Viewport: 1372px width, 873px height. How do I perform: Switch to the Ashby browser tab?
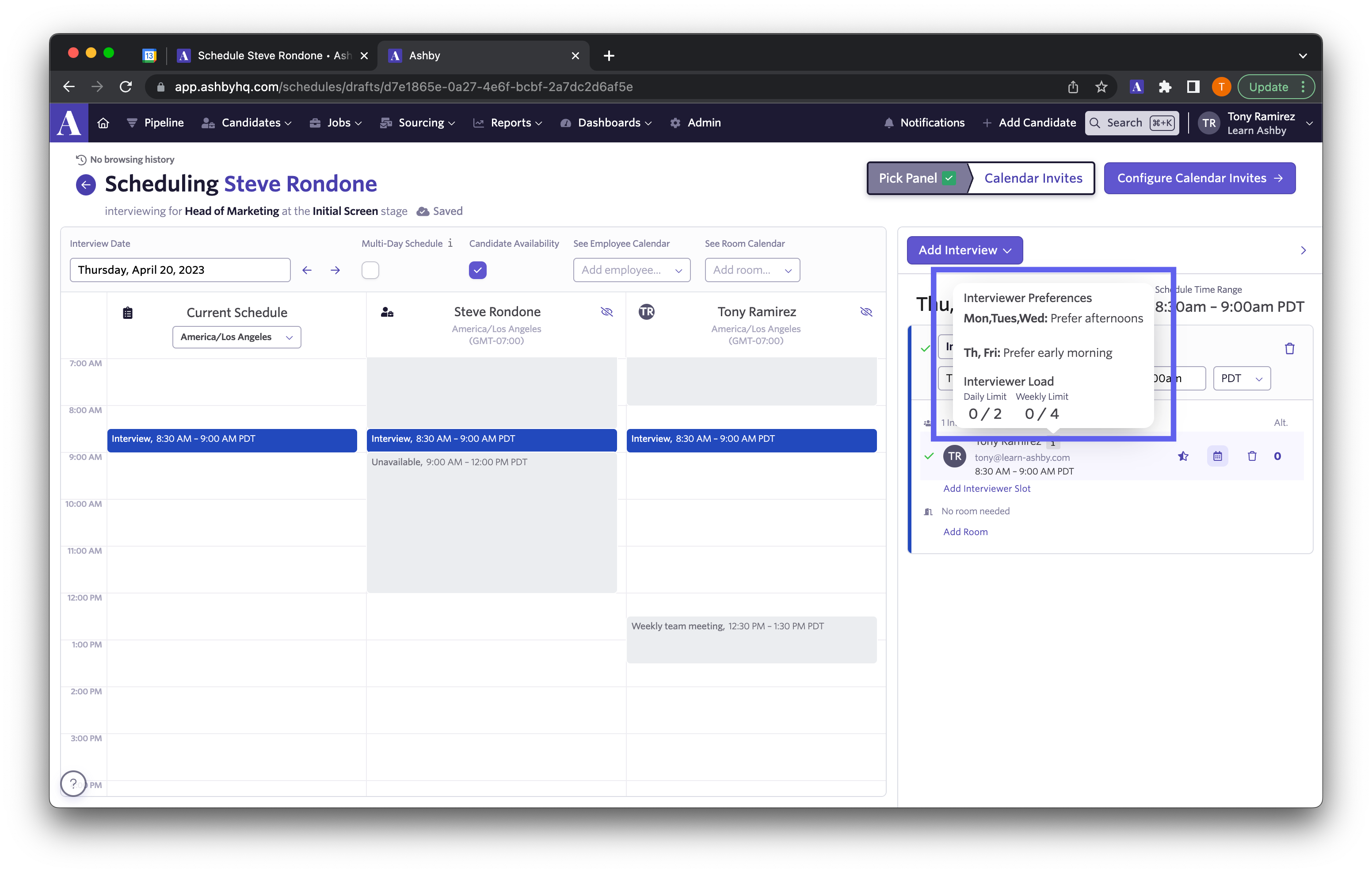coord(483,55)
